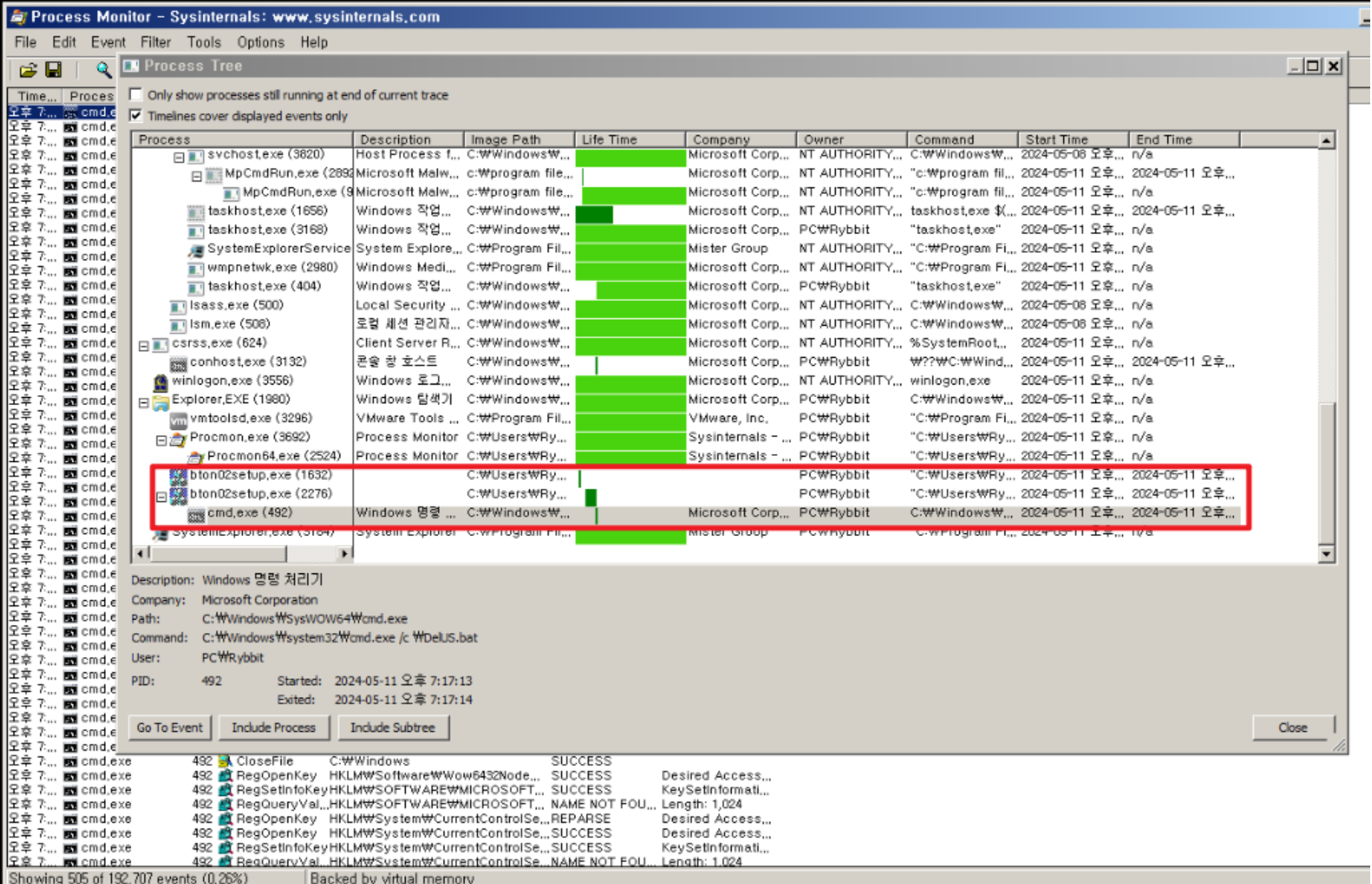
Task: Select the cmd.exe (492) icon in tree
Action: [x=196, y=514]
